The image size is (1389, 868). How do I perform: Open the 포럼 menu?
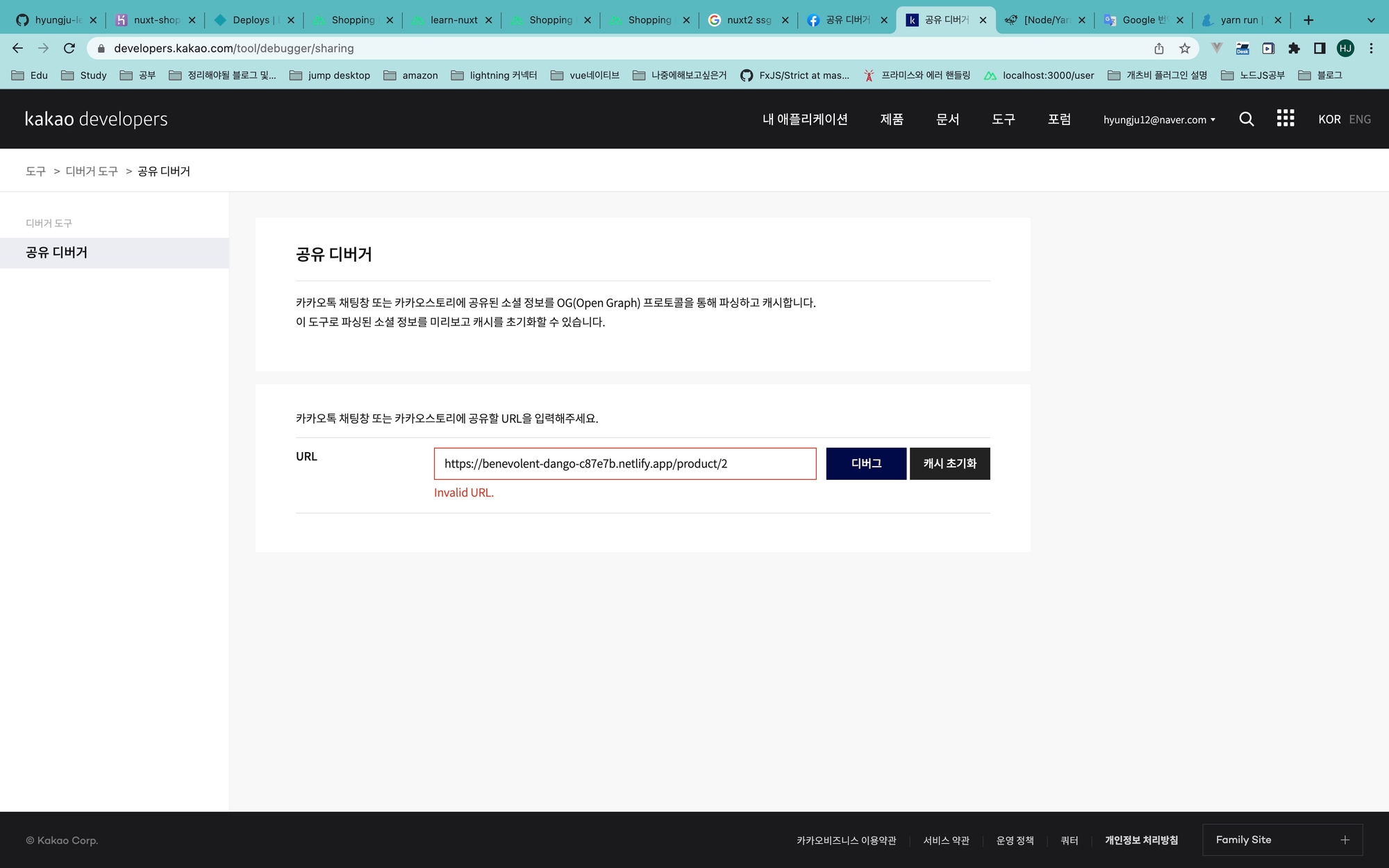[1059, 119]
